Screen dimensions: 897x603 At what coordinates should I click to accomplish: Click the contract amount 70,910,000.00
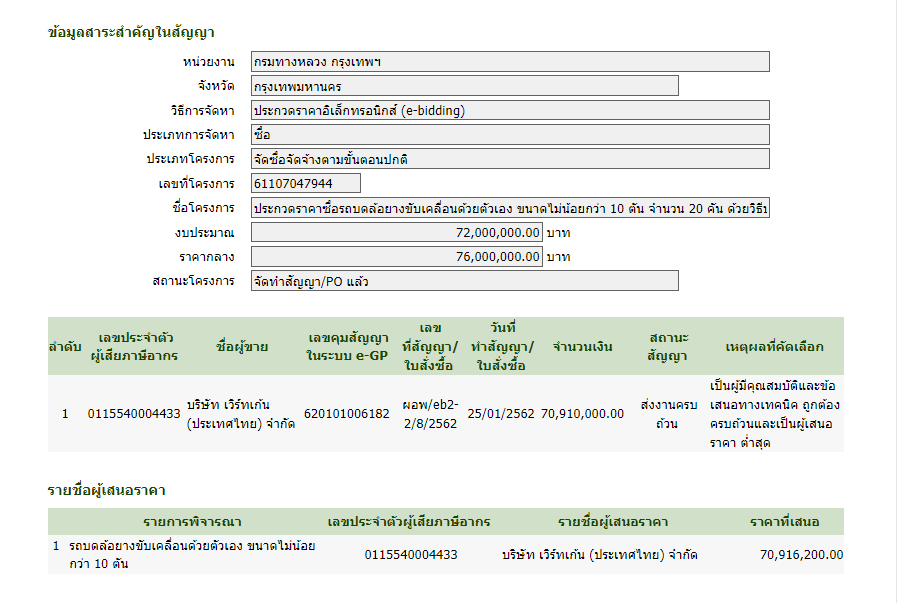tap(582, 413)
